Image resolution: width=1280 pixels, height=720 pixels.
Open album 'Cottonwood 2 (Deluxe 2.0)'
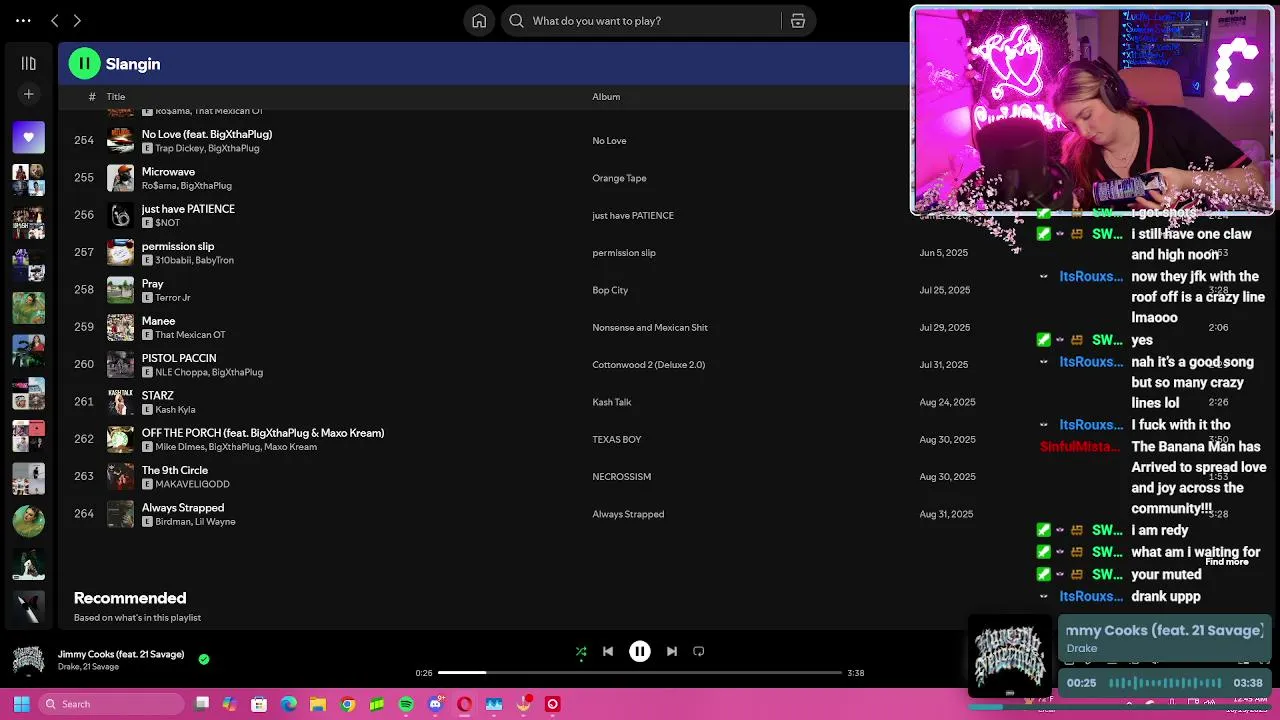648,365
